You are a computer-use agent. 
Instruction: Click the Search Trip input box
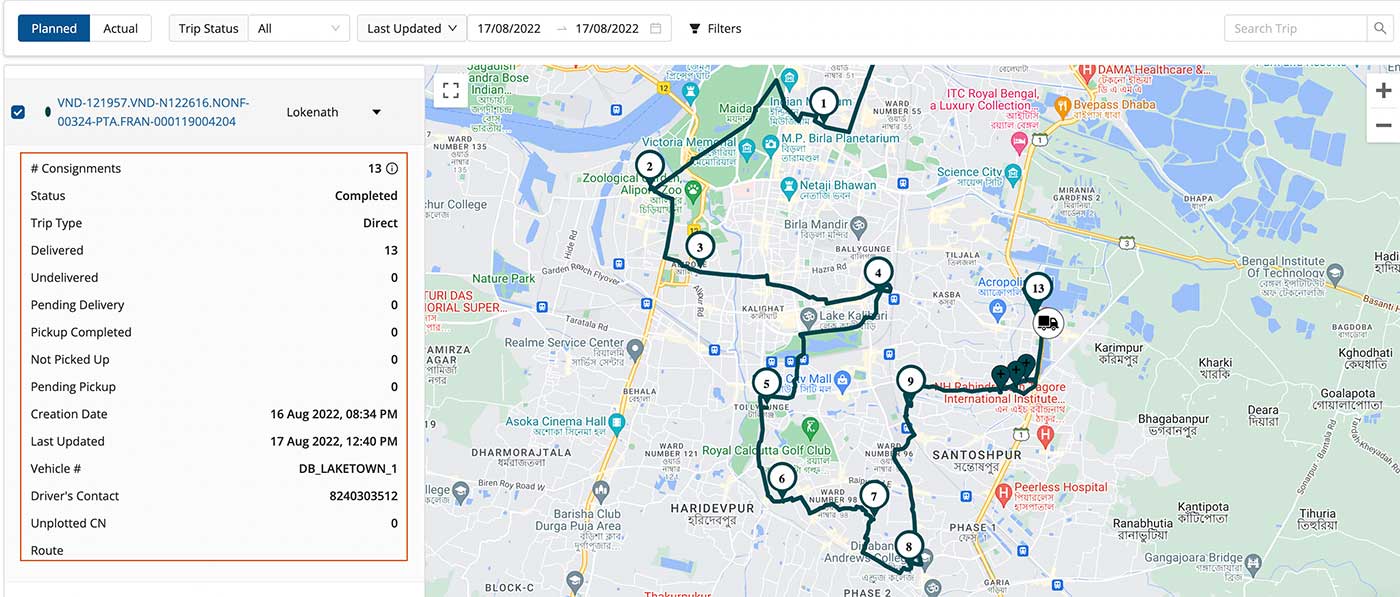[x=1295, y=28]
